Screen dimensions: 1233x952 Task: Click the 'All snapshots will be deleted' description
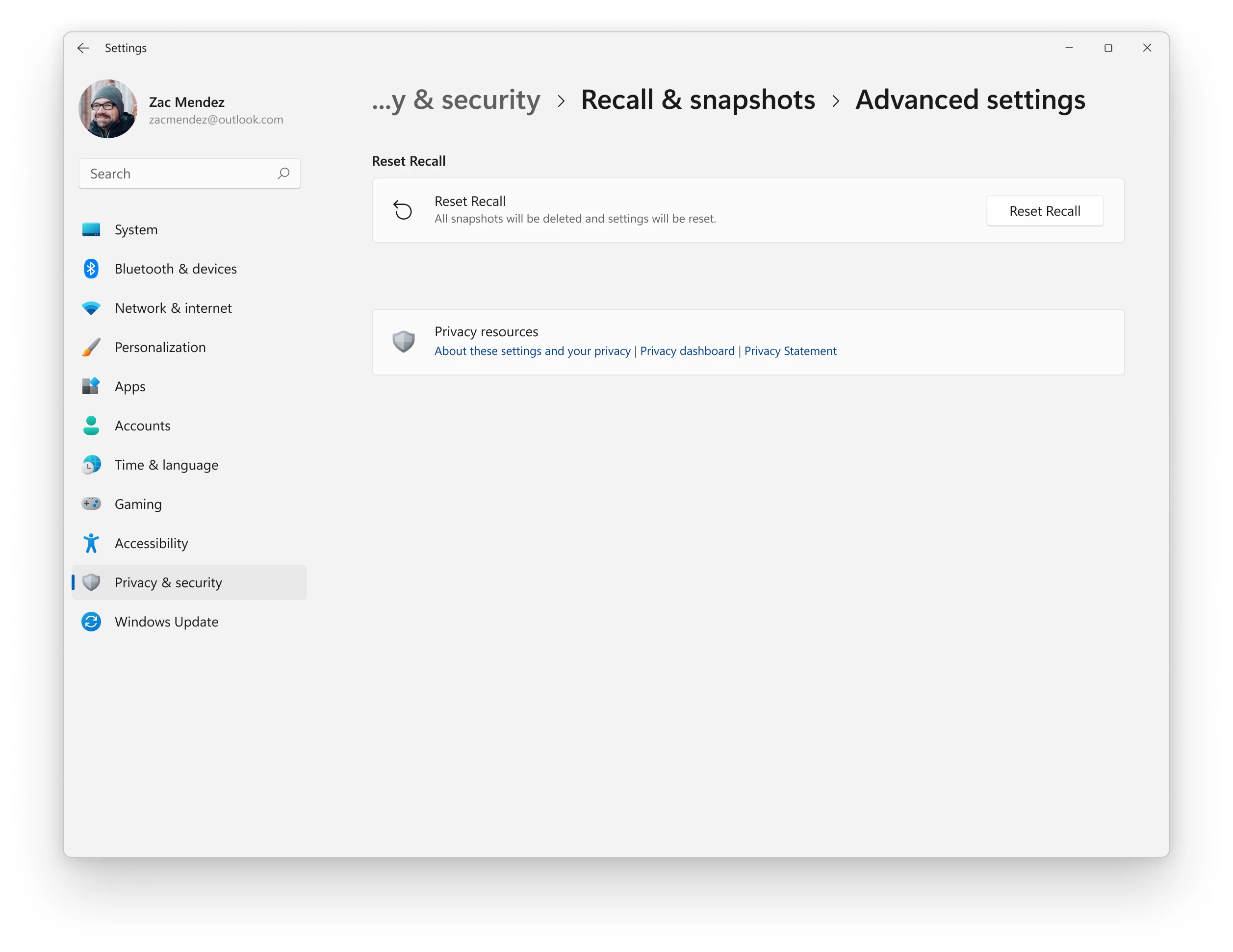[575, 218]
